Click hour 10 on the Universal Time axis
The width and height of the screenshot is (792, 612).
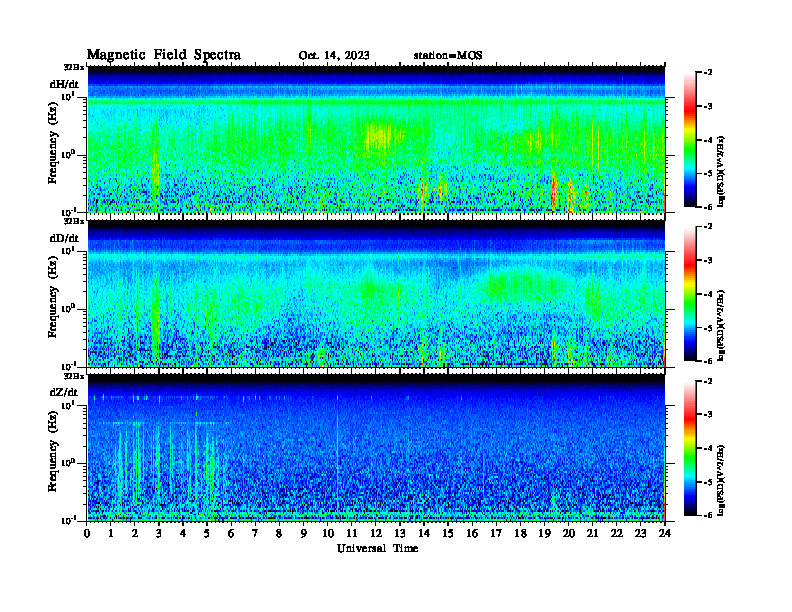(328, 533)
